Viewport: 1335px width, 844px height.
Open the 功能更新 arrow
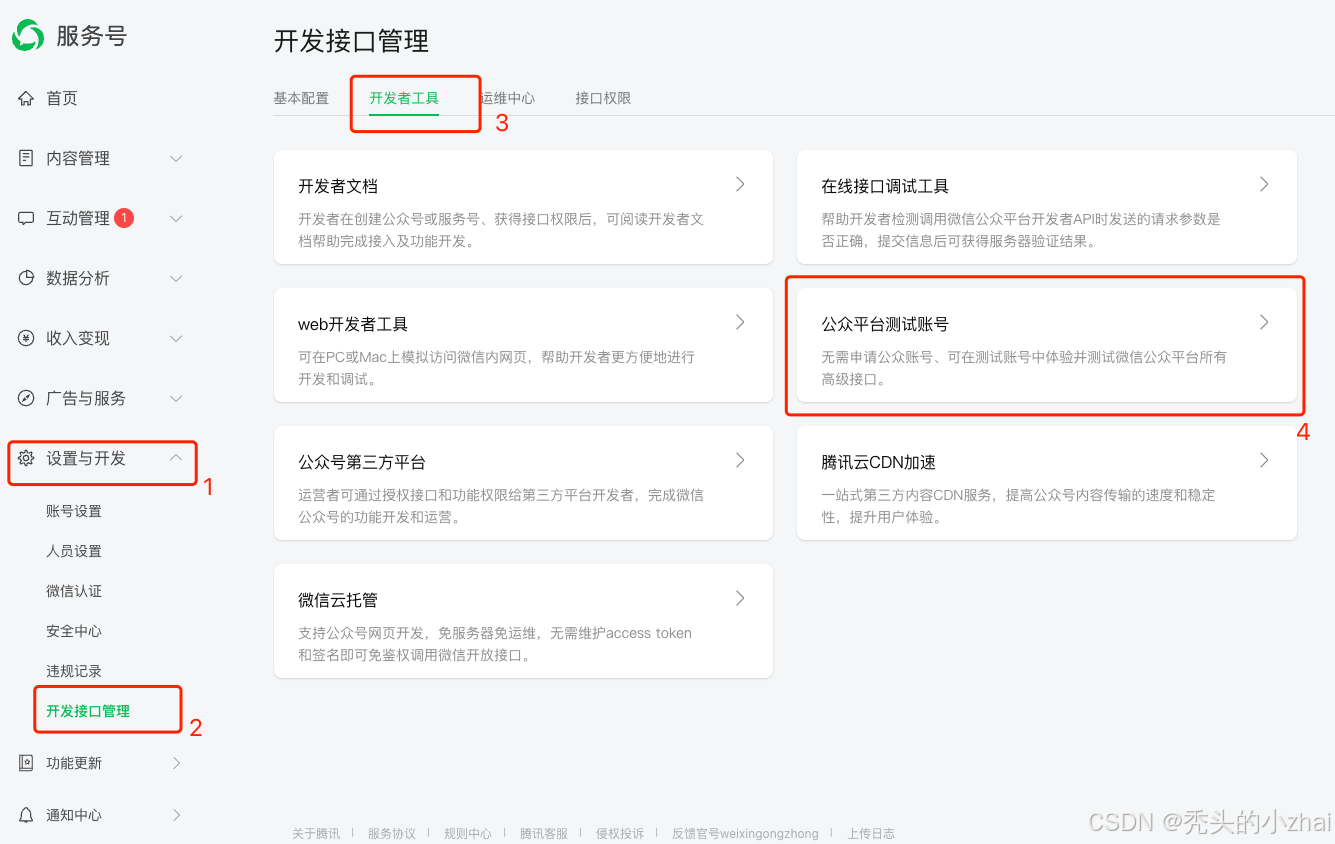pyautogui.click(x=177, y=763)
